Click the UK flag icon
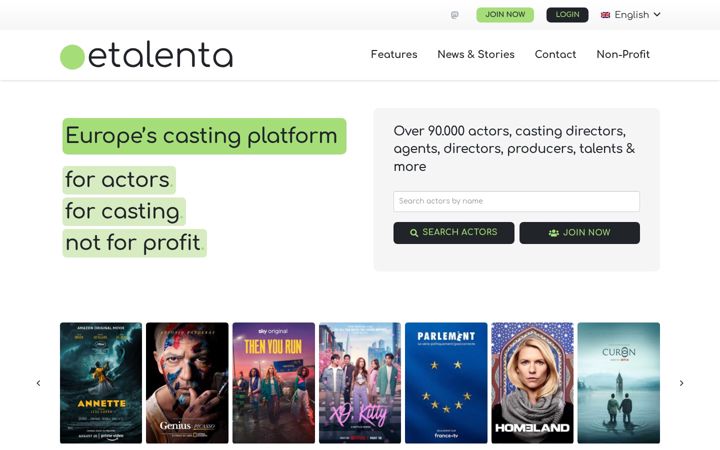The height and width of the screenshot is (450, 720). [605, 15]
